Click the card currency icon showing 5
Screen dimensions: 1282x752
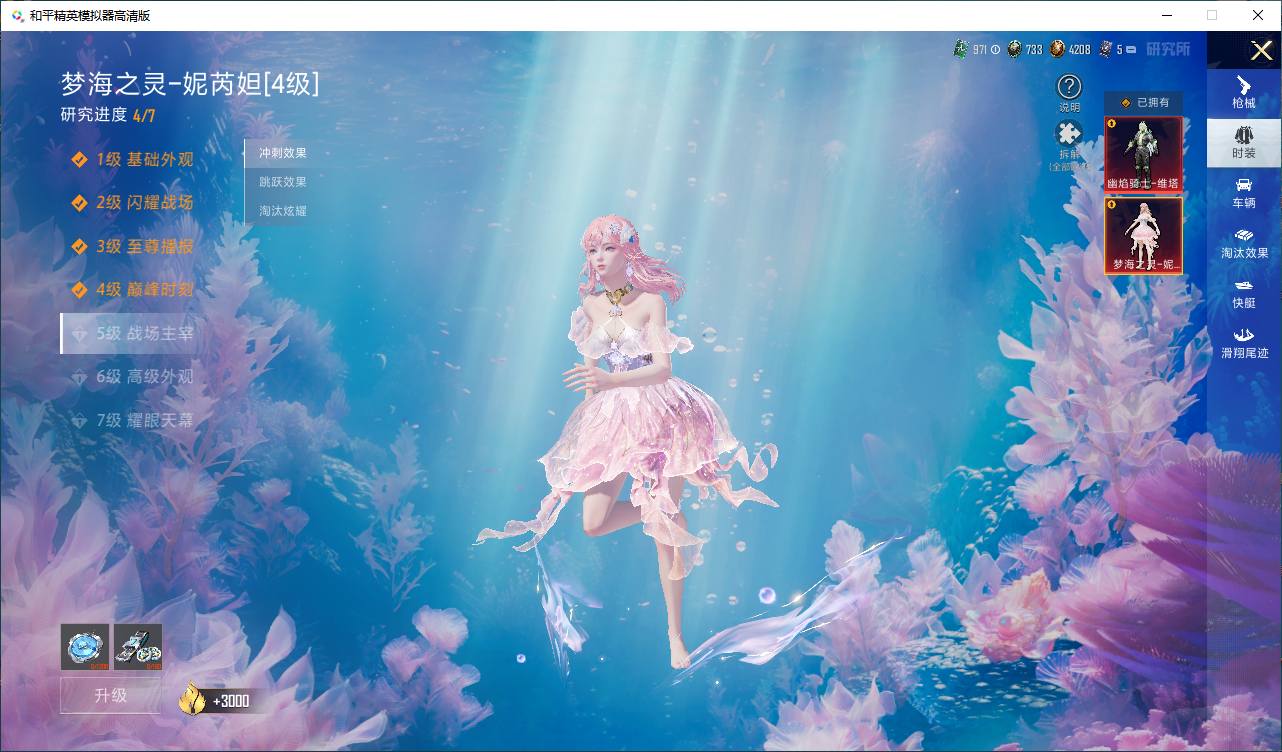pyautogui.click(x=1106, y=49)
